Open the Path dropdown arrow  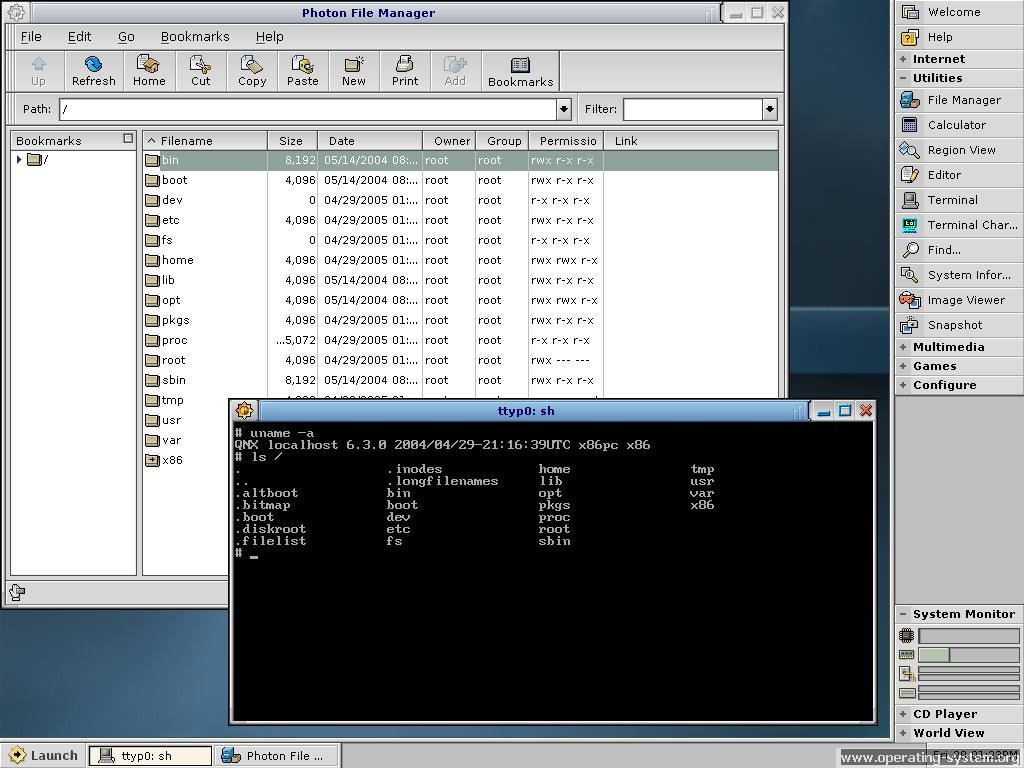coord(564,109)
